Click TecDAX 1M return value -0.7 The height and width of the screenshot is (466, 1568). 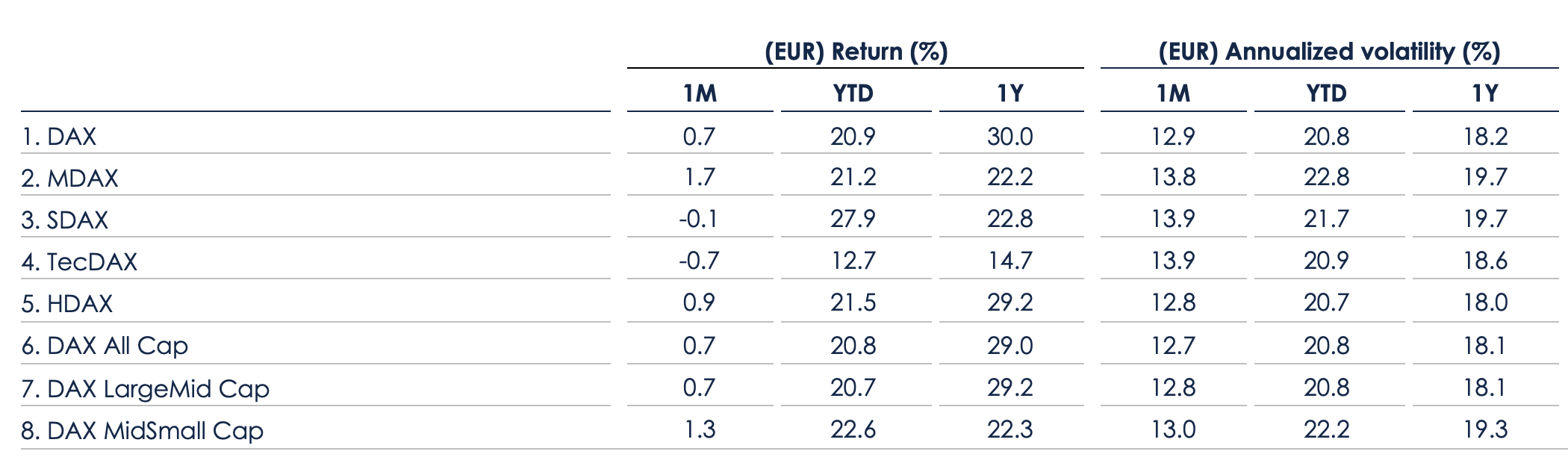coord(698,261)
